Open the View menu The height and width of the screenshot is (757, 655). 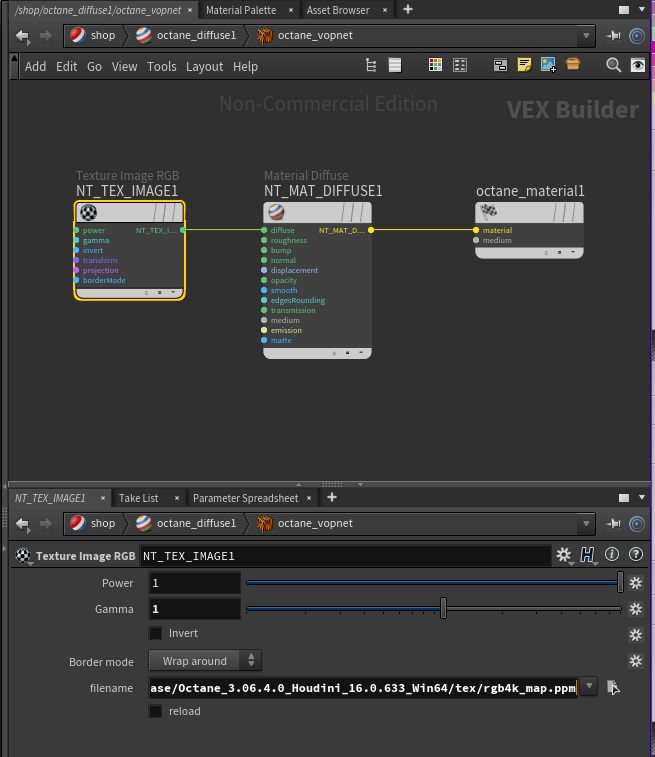[125, 67]
